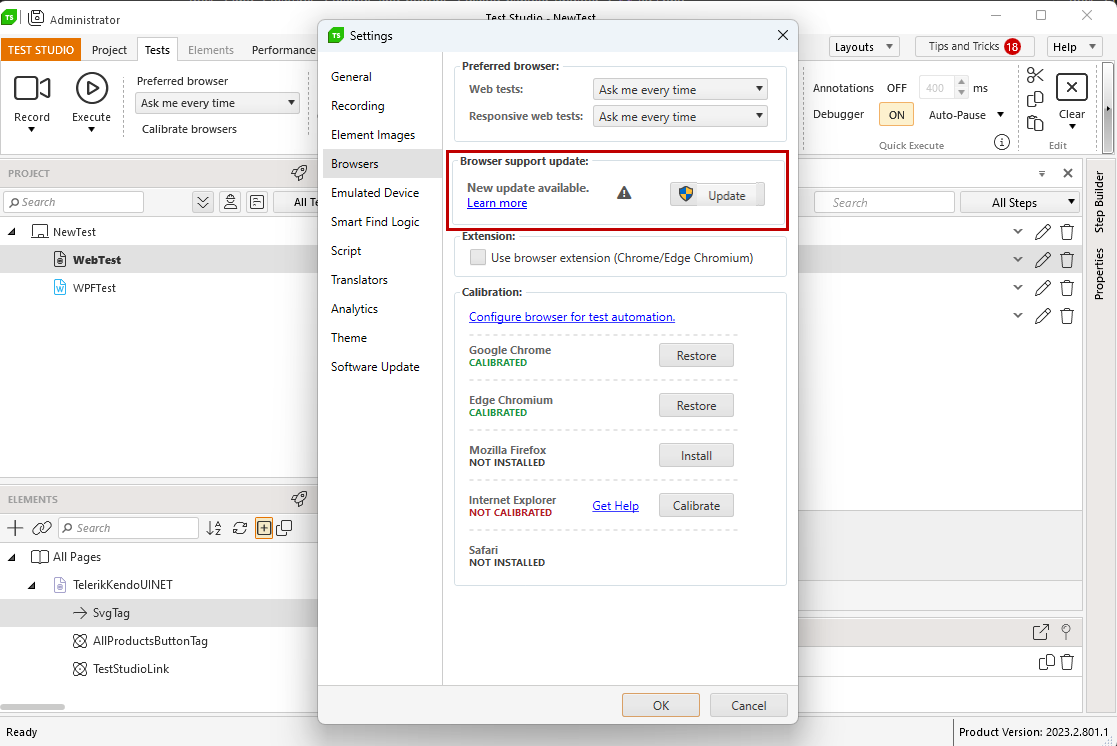Click the Learn more link
This screenshot has width=1117, height=746.
(497, 203)
